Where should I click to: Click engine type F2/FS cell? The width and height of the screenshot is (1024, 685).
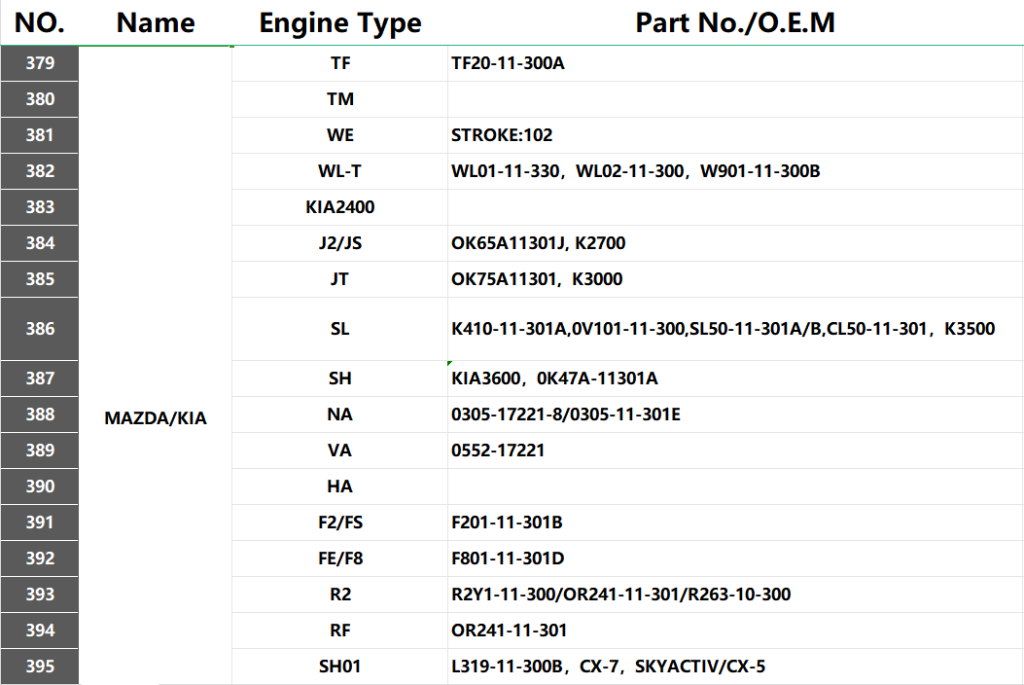coord(340,522)
